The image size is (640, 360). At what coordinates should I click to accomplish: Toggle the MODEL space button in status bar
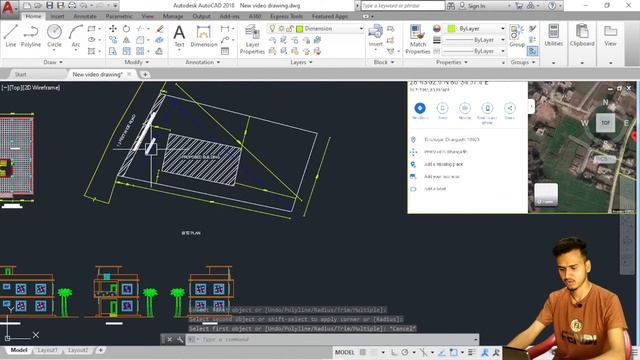[344, 352]
